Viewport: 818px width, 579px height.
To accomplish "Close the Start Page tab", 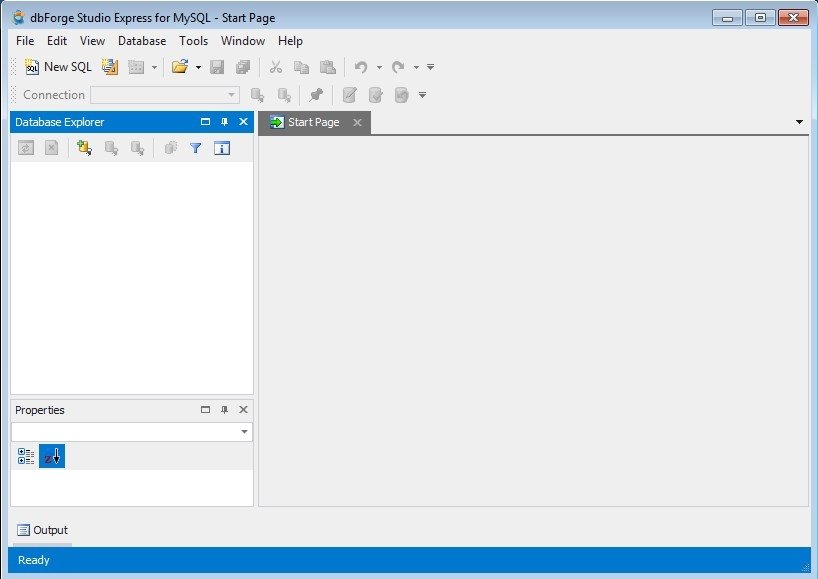I will point(357,122).
